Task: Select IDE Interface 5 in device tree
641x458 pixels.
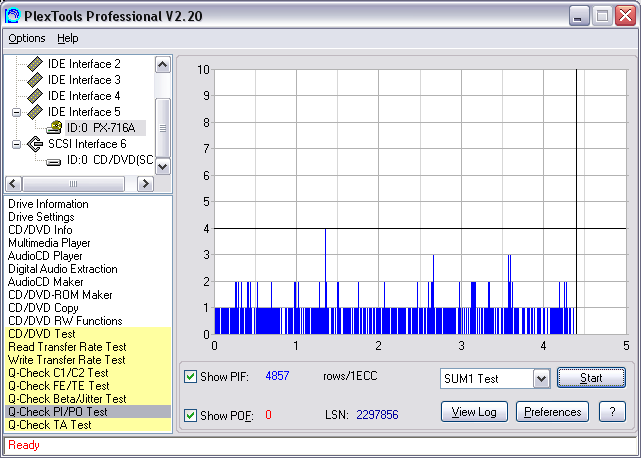Action: click(x=84, y=112)
